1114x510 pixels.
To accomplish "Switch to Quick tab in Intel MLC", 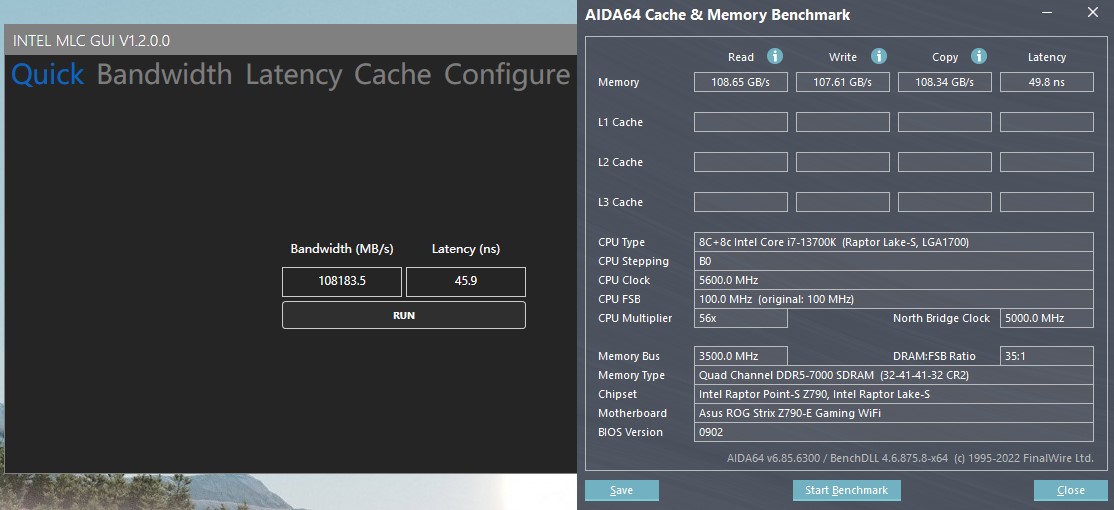I will pos(48,74).
